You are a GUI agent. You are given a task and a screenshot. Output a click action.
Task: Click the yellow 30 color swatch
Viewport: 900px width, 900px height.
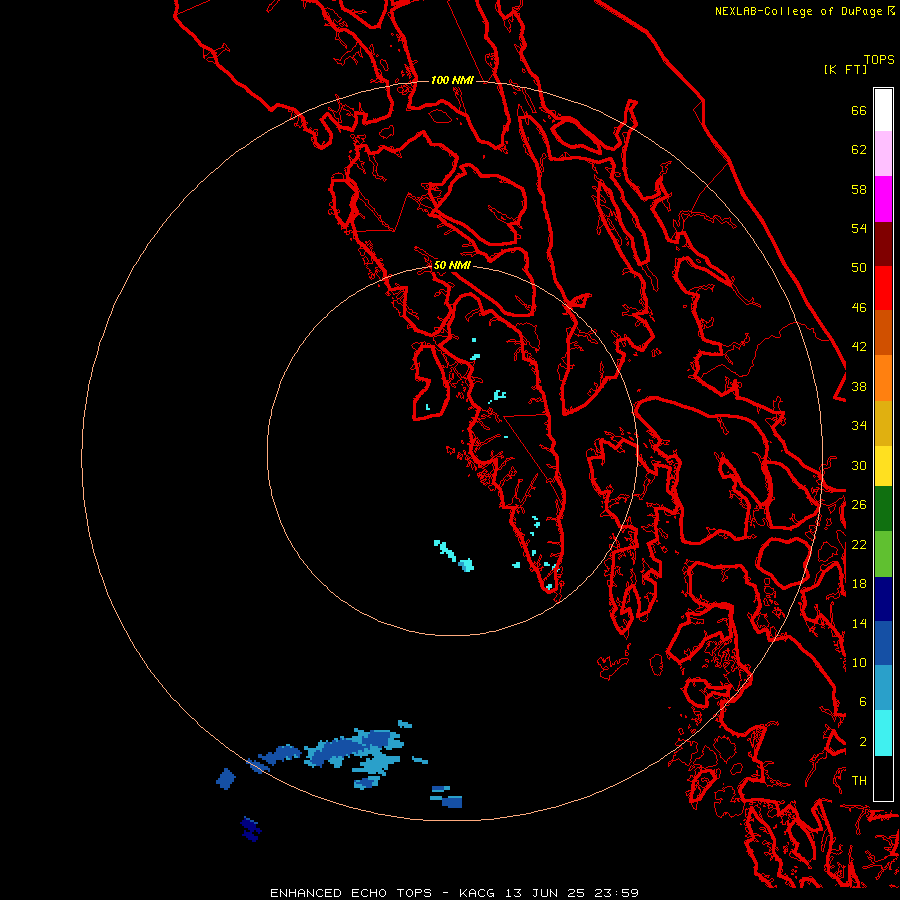point(883,466)
